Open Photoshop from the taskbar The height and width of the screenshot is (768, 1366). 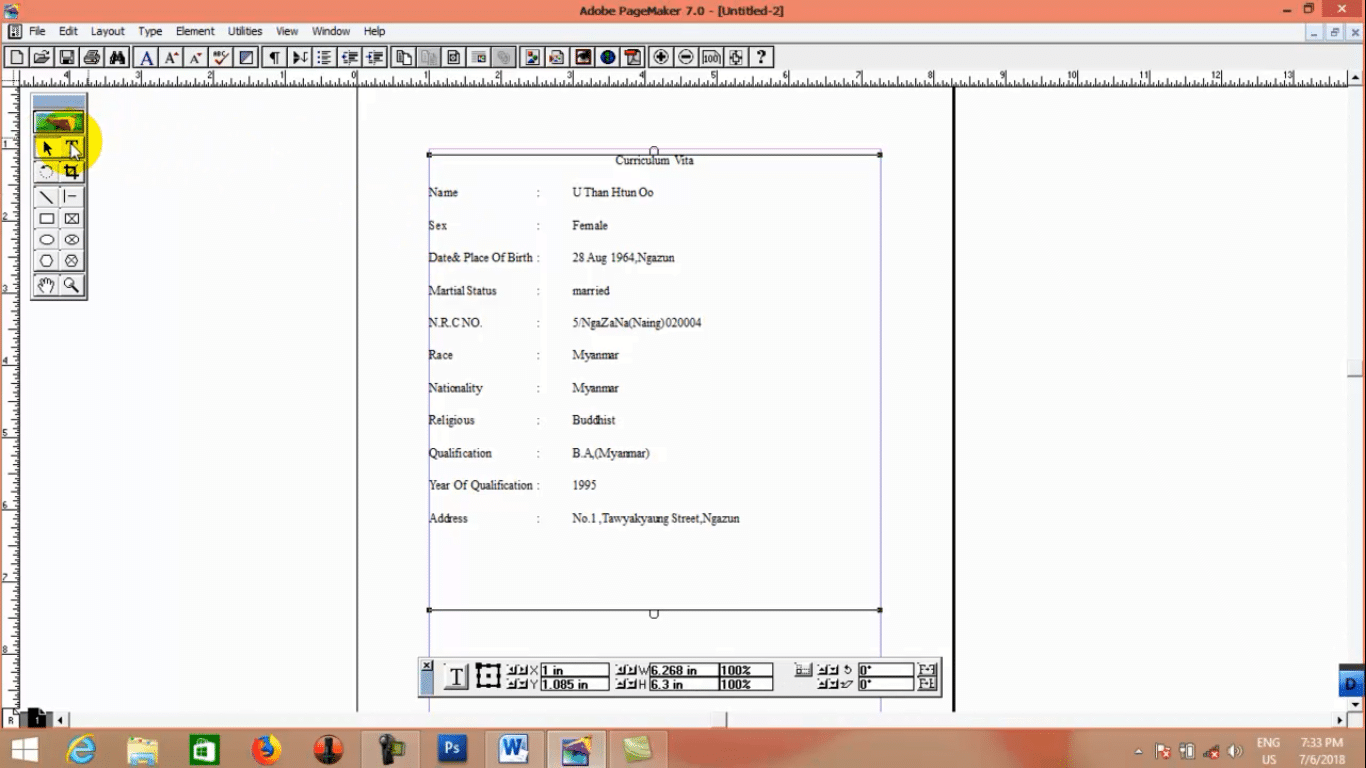pyautogui.click(x=452, y=749)
